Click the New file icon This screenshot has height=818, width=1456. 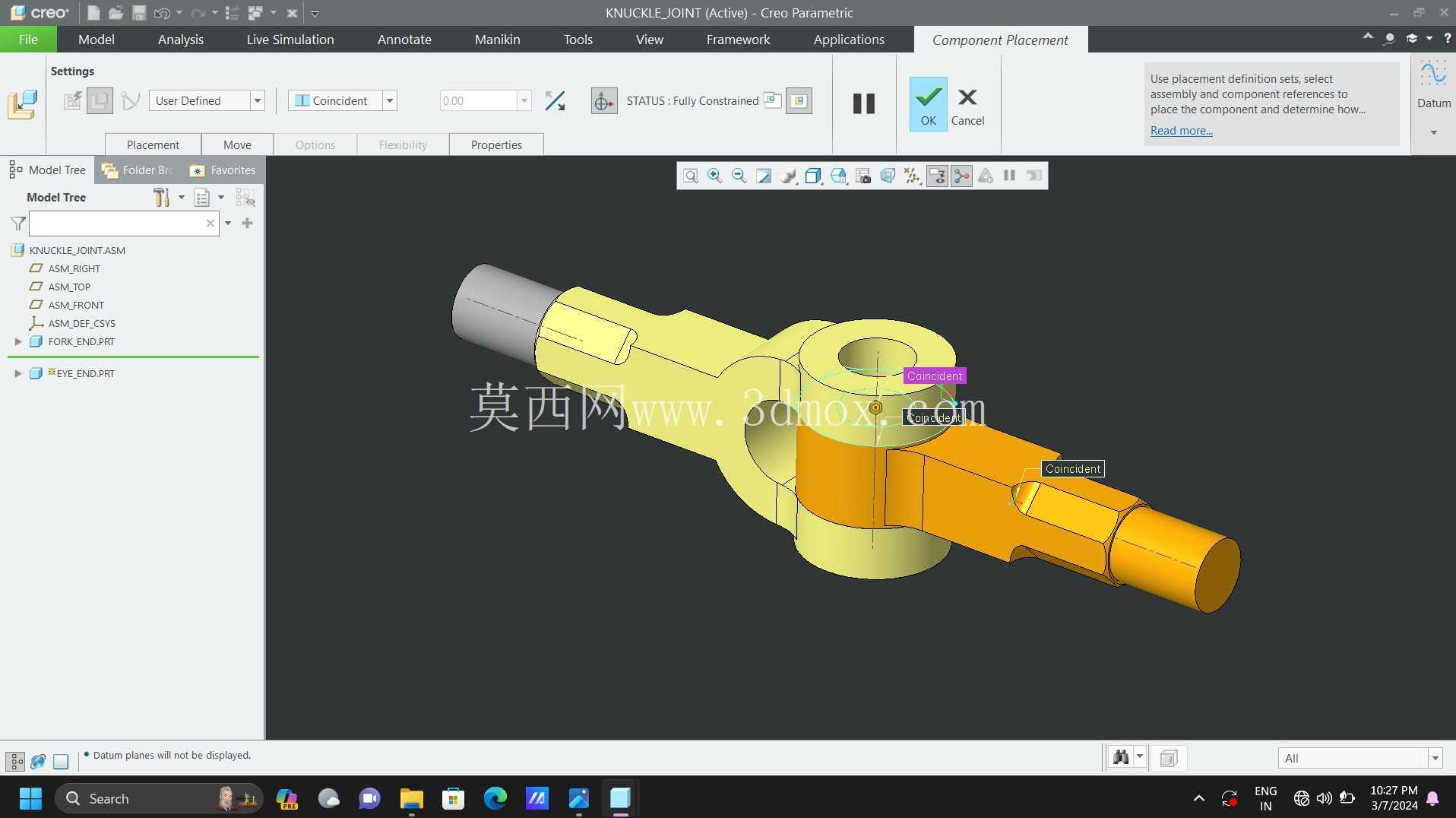93,13
